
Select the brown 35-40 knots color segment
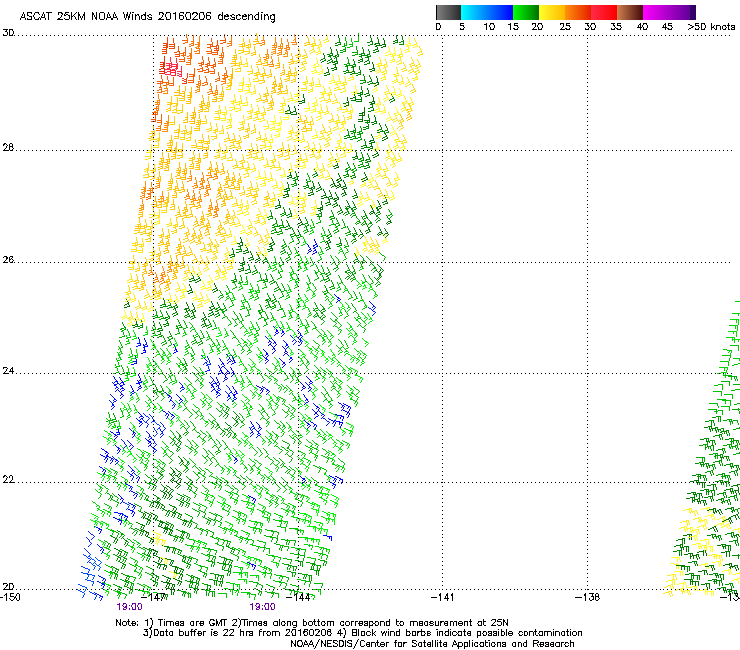point(630,12)
